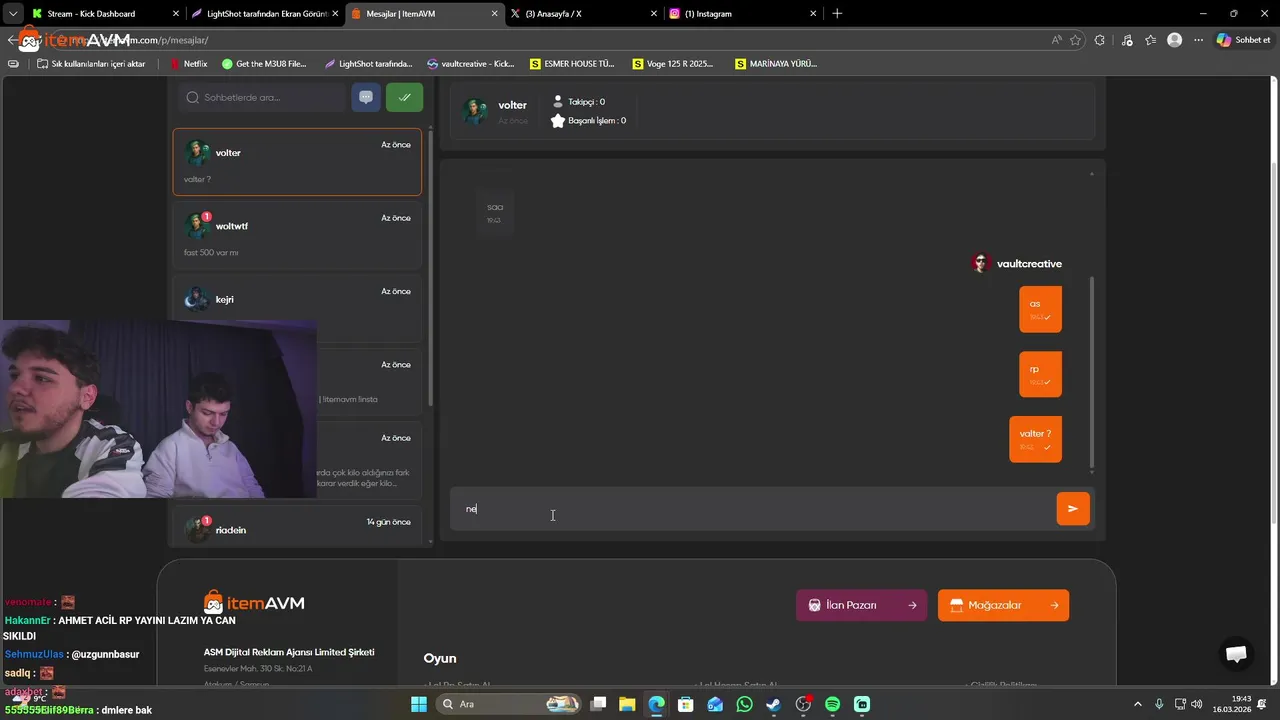Click the chat messages scrollbar
The height and width of the screenshot is (720, 1280).
1092,372
